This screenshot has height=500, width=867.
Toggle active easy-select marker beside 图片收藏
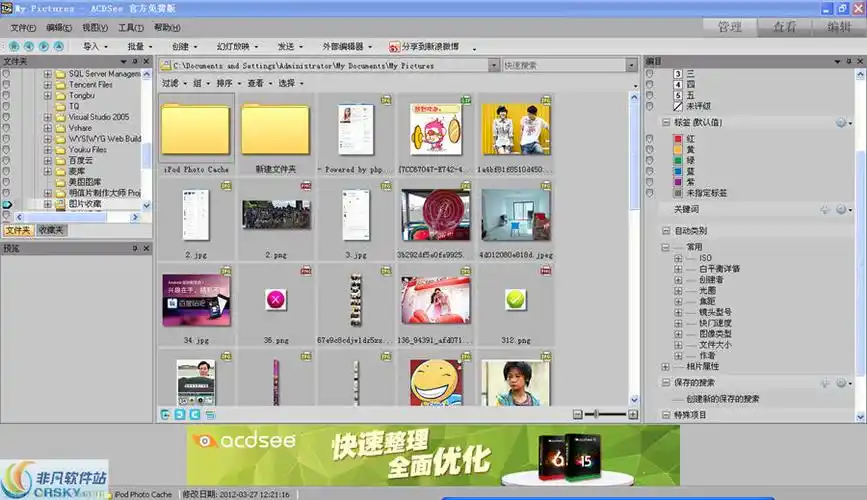pos(7,204)
